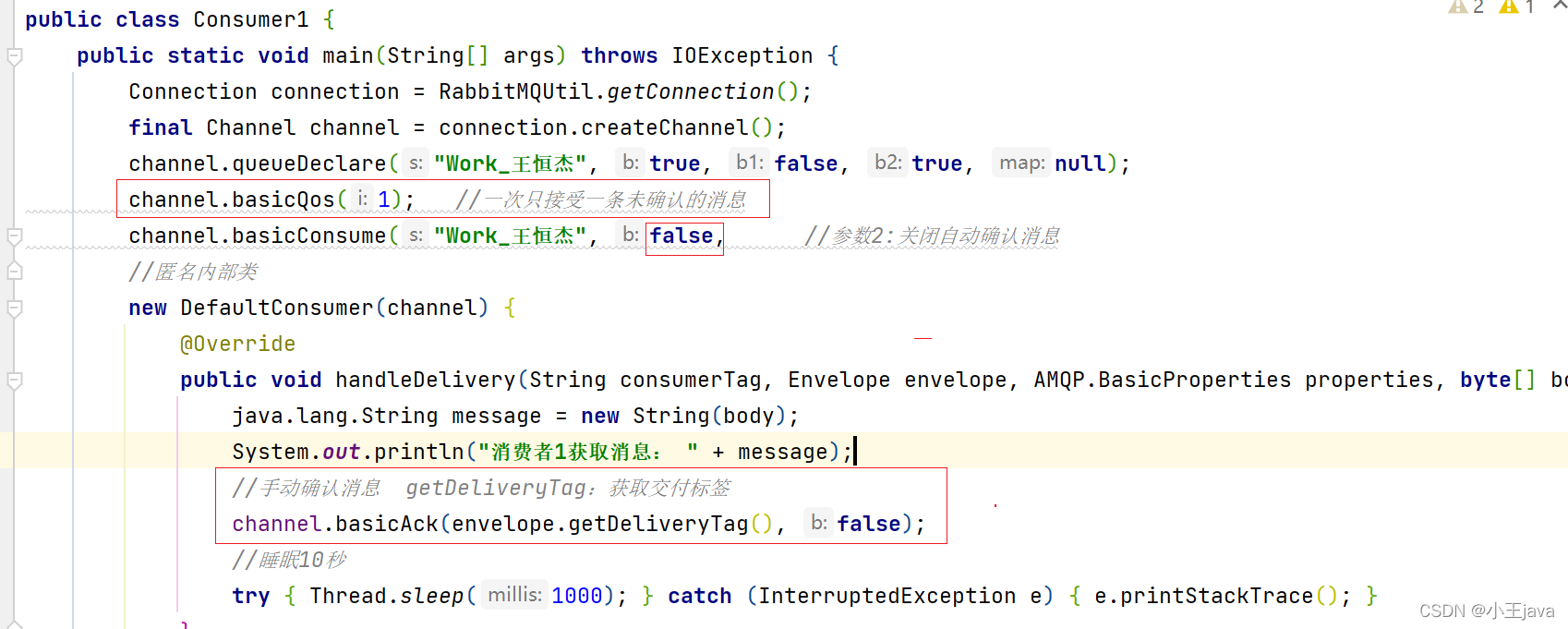Viewport: 1568px width, 629px height.
Task: Click the catch keyword
Action: coord(700,596)
